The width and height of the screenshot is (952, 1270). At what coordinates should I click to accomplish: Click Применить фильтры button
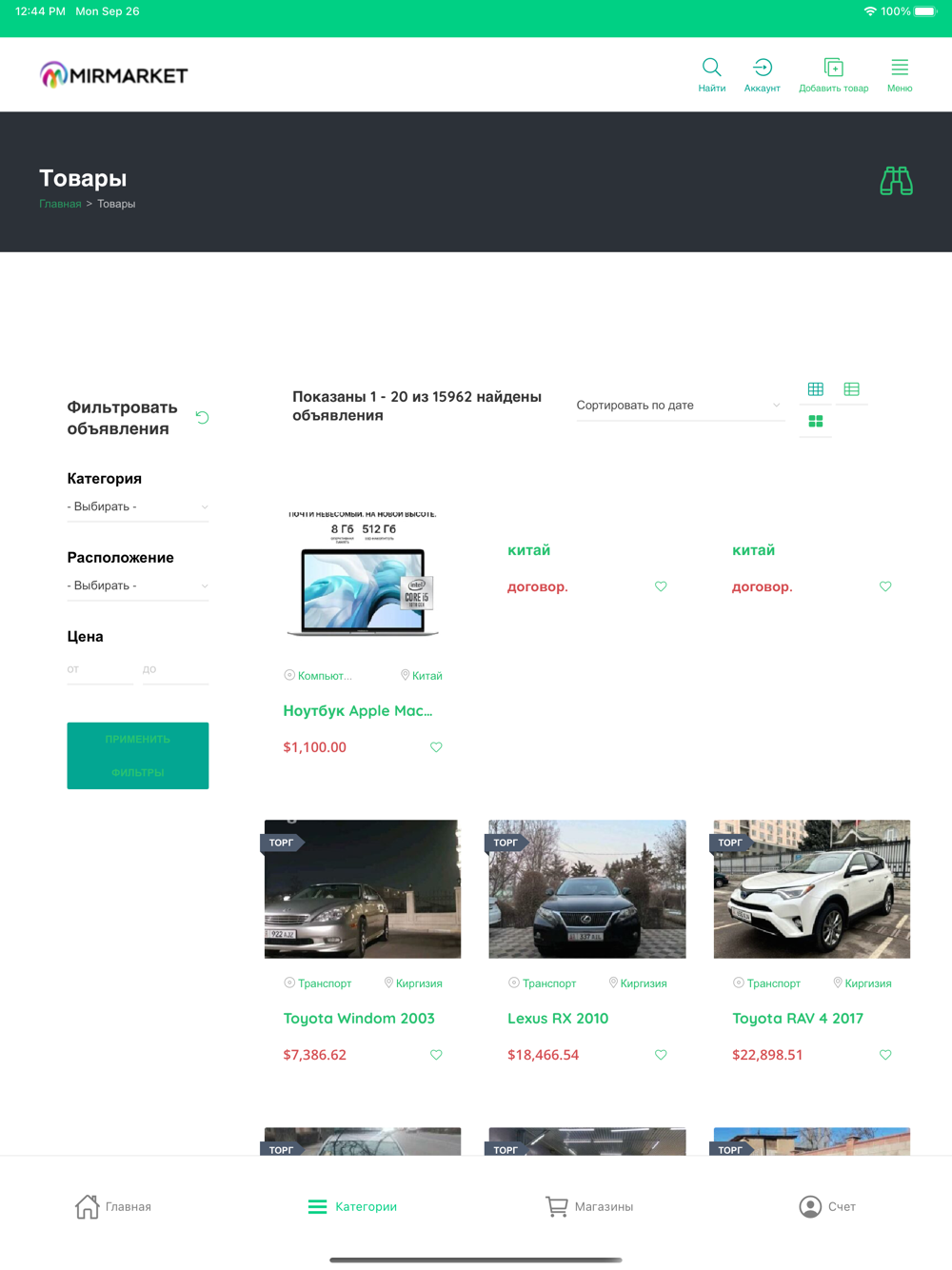point(138,756)
